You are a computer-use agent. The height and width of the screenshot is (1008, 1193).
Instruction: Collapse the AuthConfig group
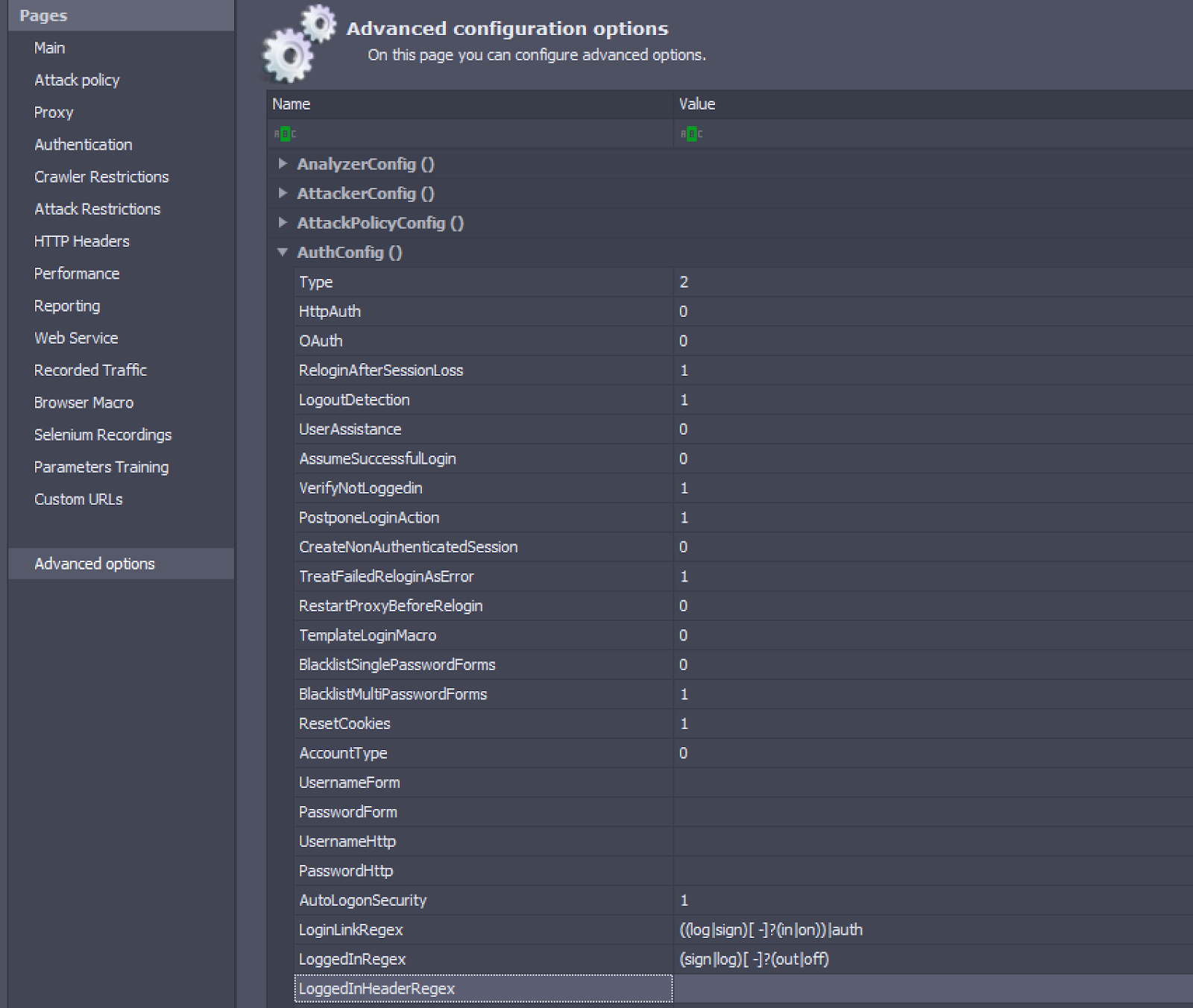(283, 252)
